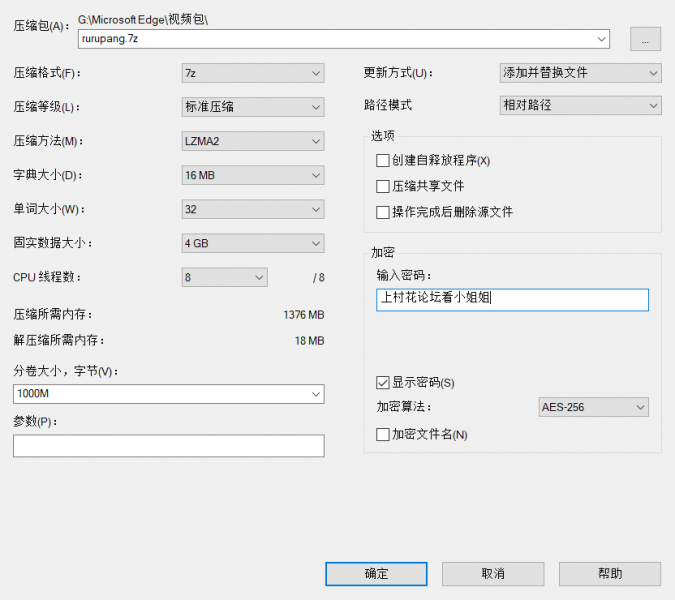Screen dimensions: 675x600
Task: Enable 操作完成后删除源文件 checkbox
Action: click(x=383, y=212)
